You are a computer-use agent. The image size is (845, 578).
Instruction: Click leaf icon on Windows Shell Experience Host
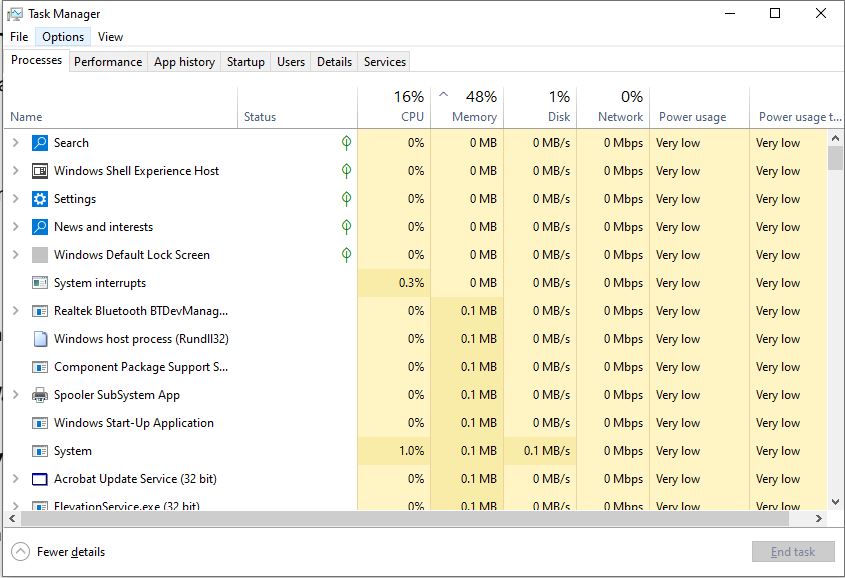pos(347,171)
